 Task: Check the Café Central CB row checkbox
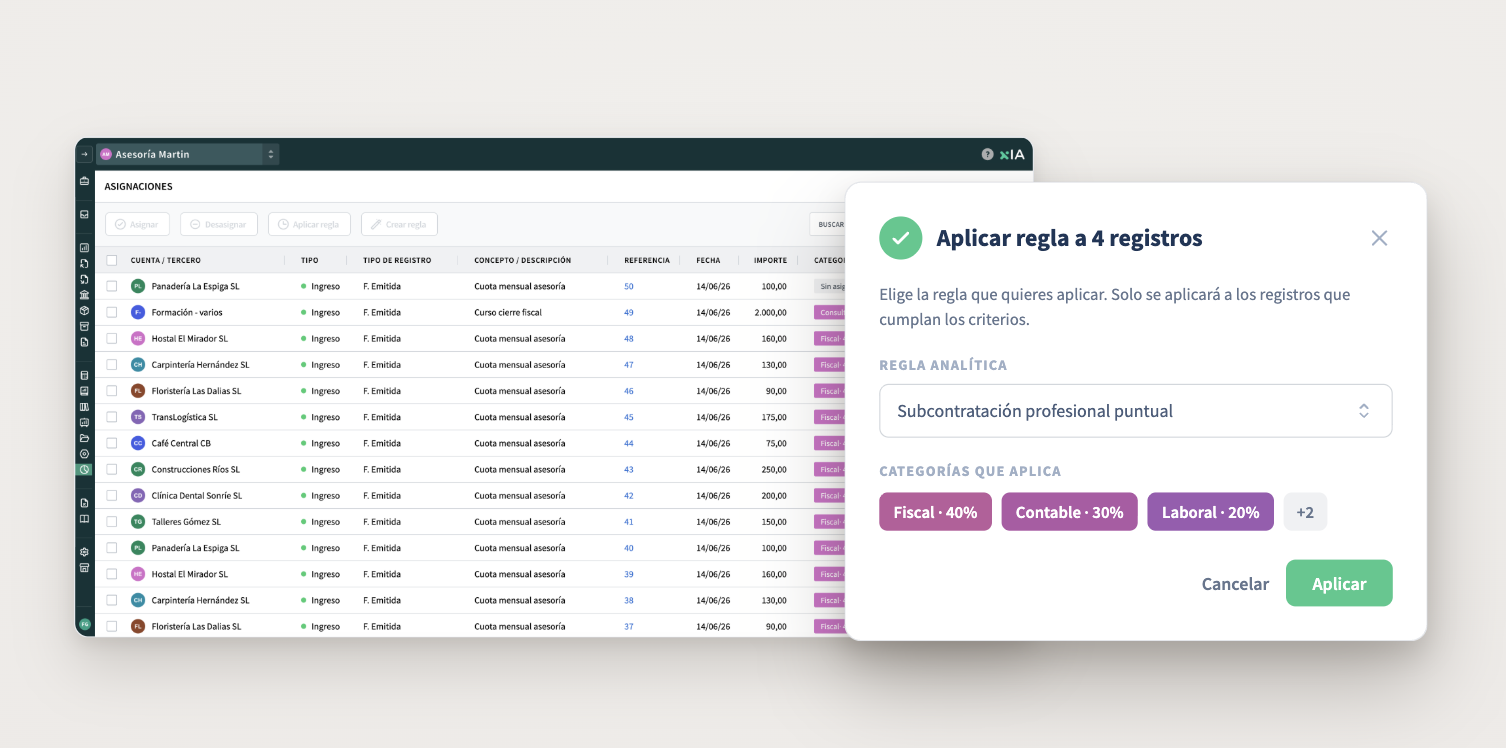pyautogui.click(x=112, y=443)
